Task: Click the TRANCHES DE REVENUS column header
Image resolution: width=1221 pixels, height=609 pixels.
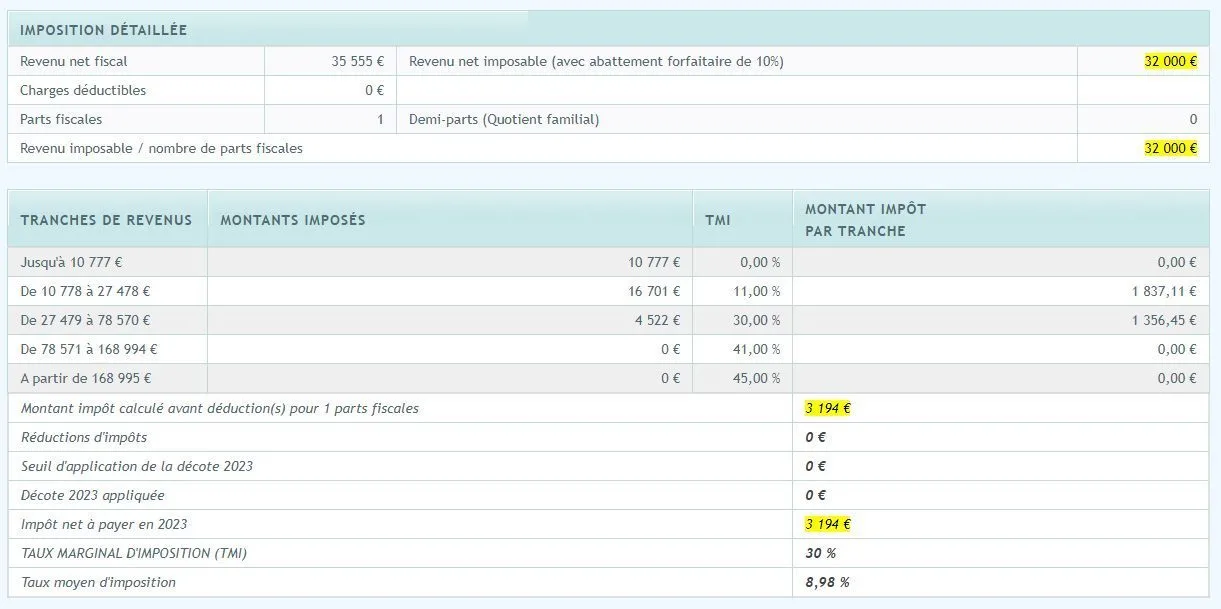Action: 106,220
